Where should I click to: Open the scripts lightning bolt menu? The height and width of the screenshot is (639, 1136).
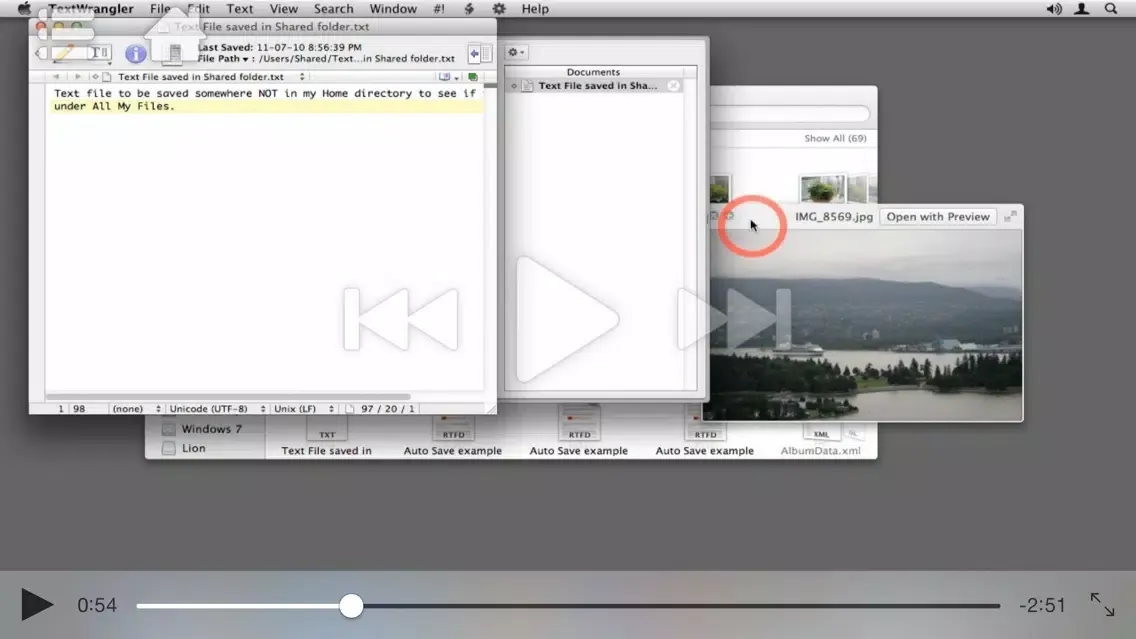pos(469,9)
